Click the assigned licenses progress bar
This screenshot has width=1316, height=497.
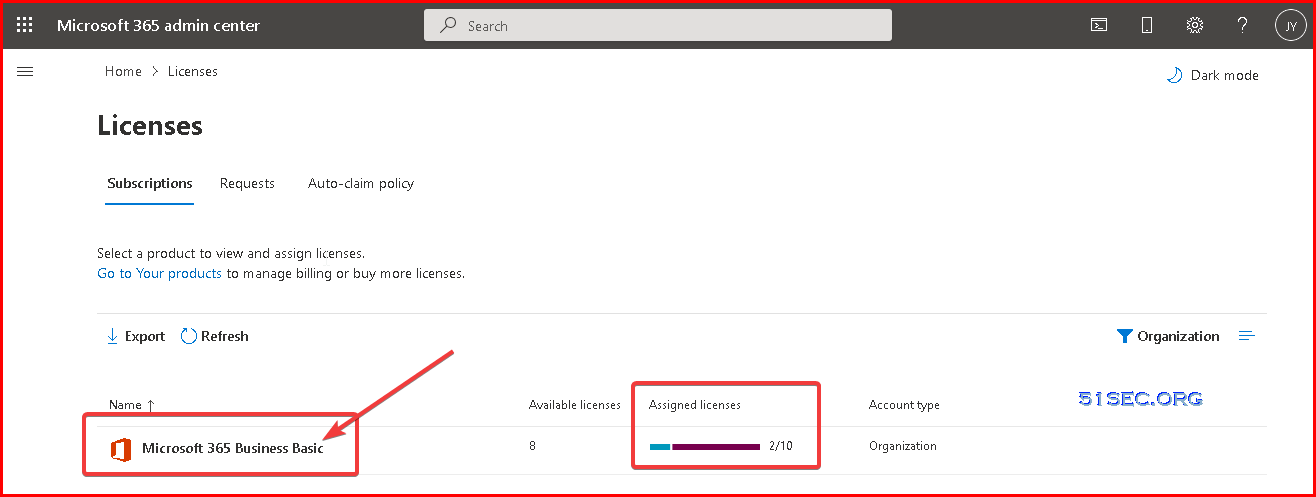point(705,446)
